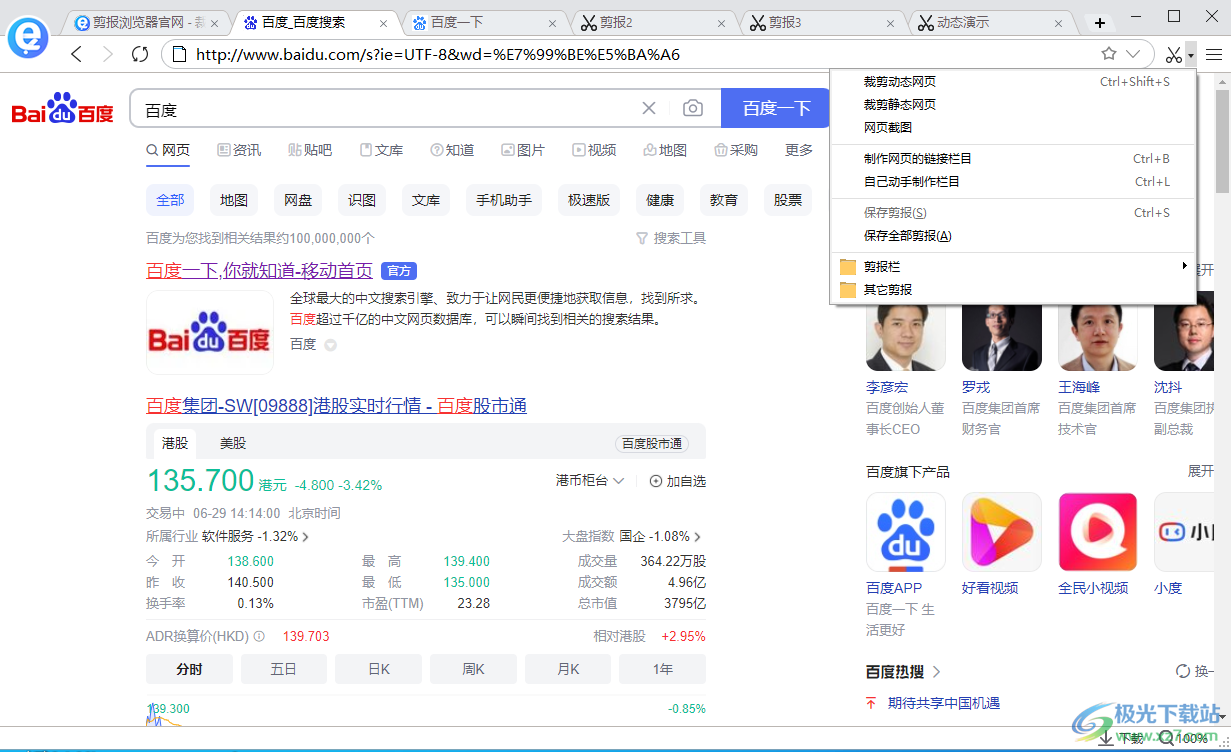Select 裁剪动态网页 menu entry

[x=1013, y=82]
